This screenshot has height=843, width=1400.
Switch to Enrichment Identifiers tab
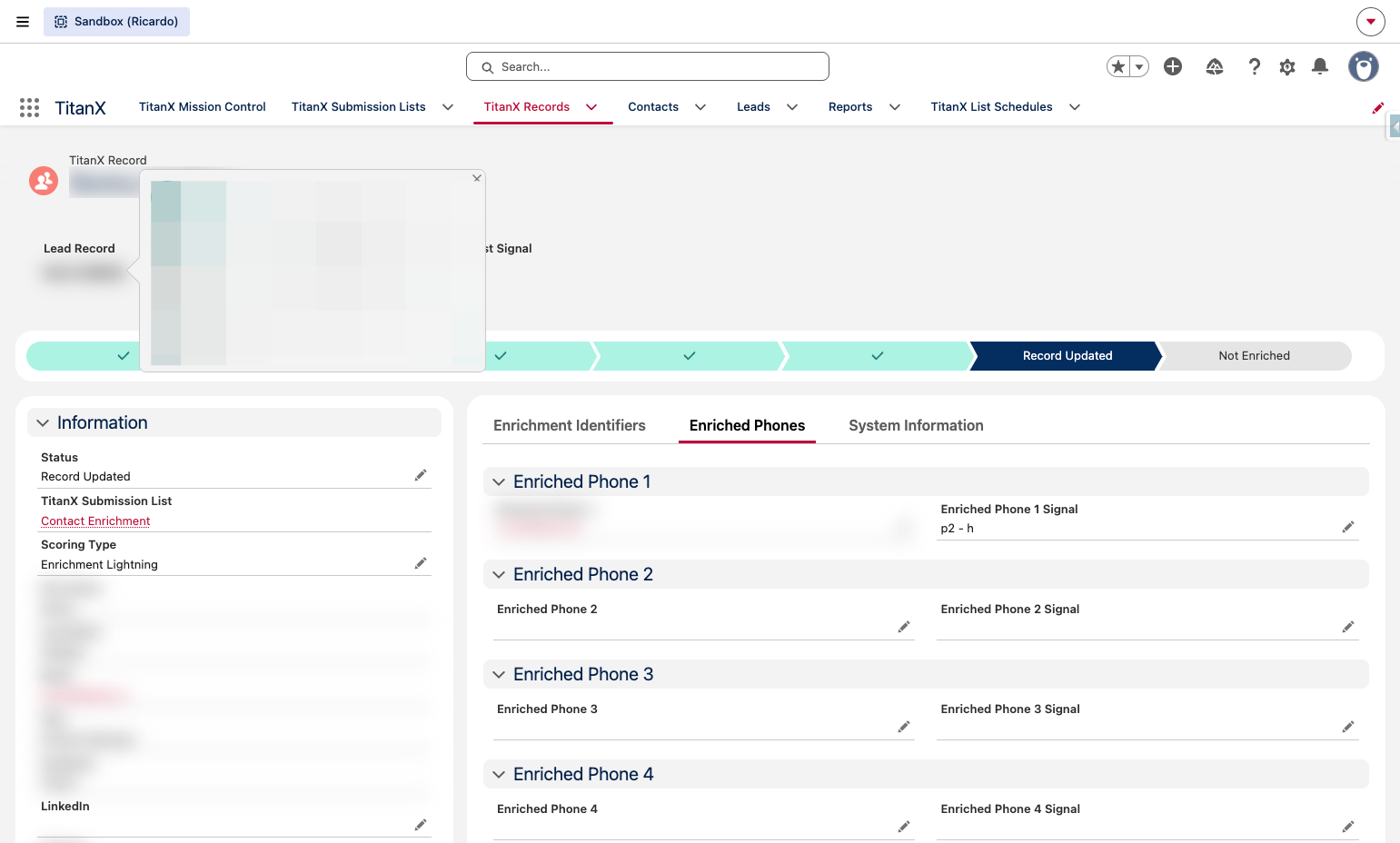[570, 425]
